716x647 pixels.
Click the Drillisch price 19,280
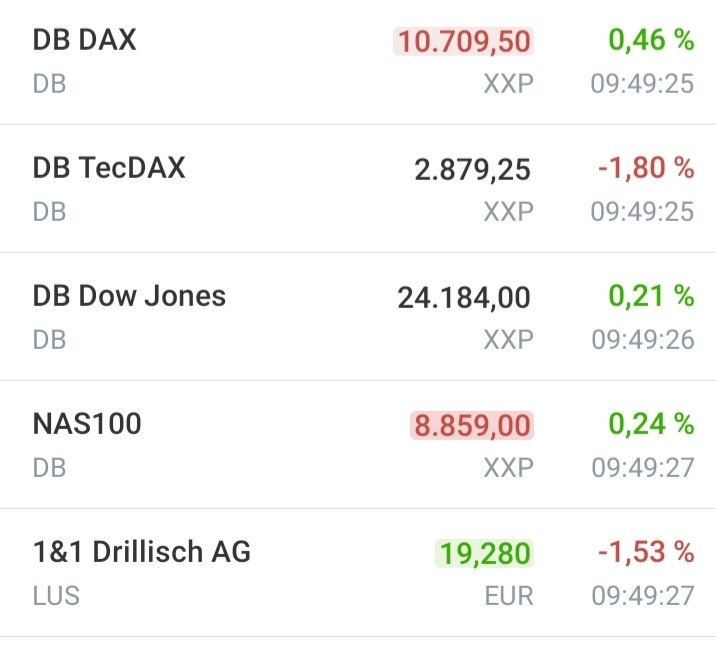tap(485, 553)
